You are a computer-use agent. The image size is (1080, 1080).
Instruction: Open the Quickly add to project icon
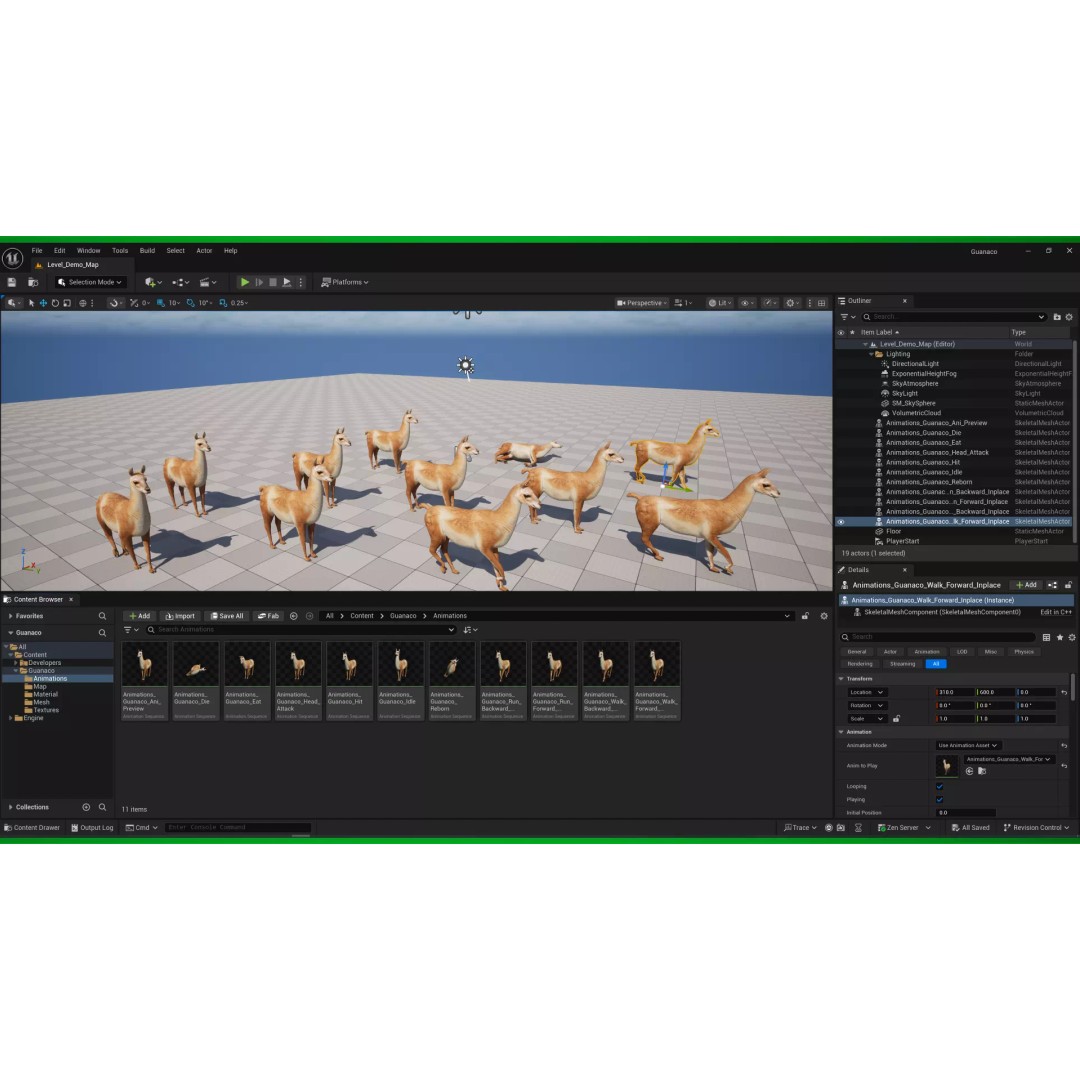tap(153, 282)
